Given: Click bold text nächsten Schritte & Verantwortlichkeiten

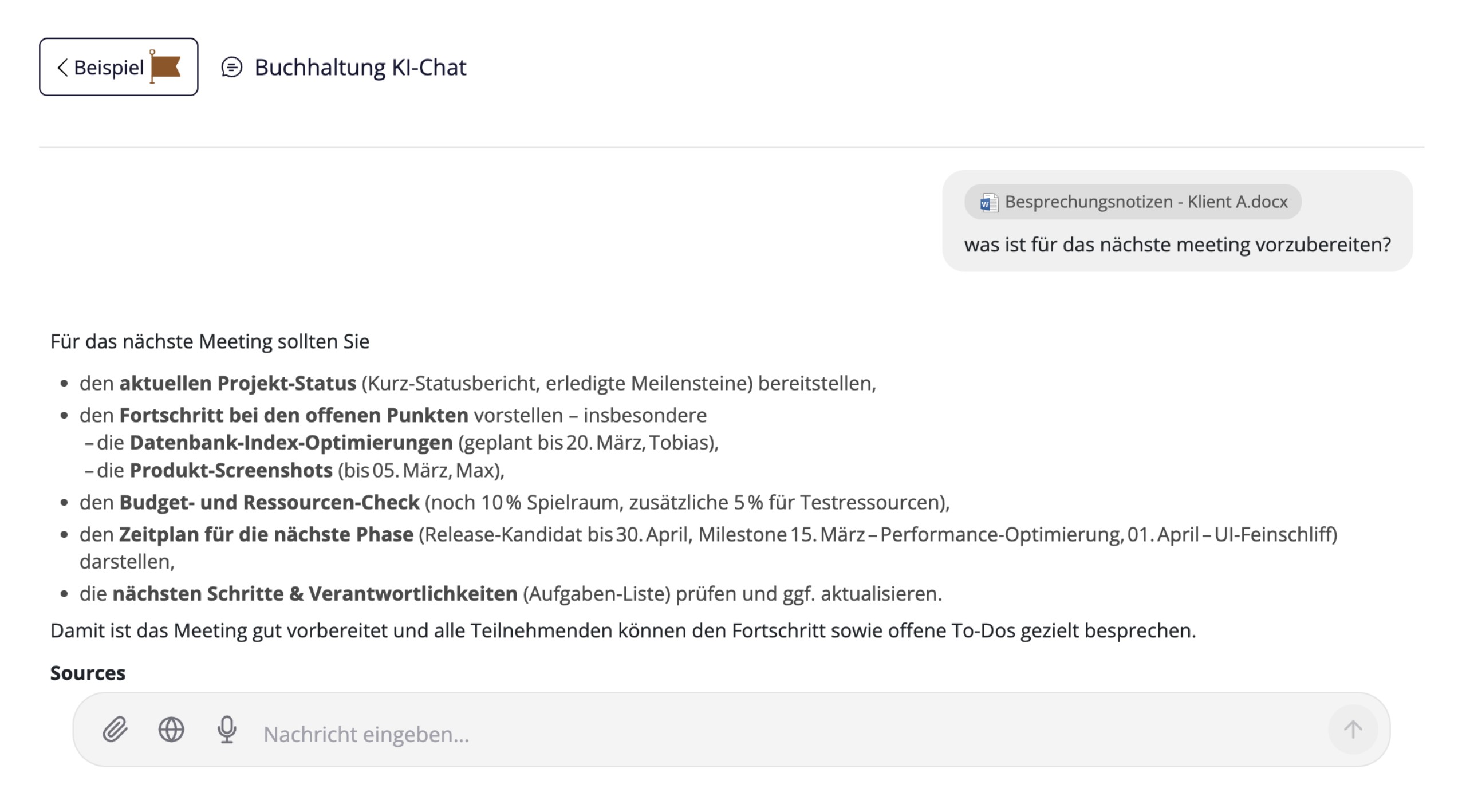Looking at the screenshot, I should point(314,594).
